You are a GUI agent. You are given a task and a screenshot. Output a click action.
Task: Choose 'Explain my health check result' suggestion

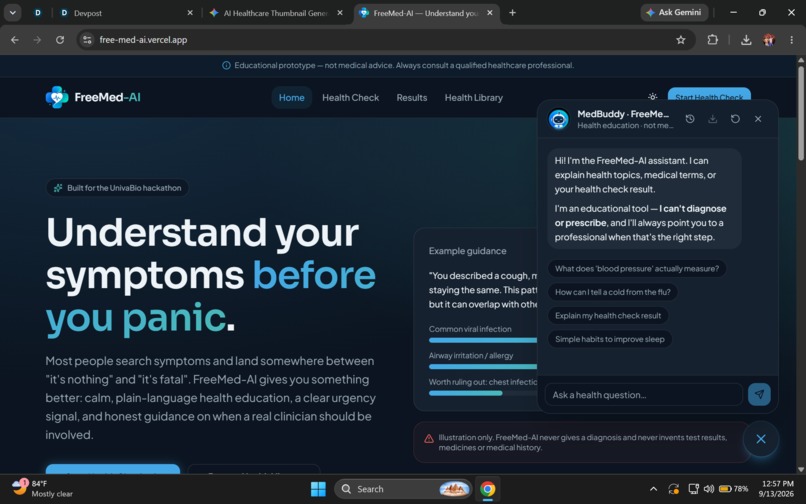click(x=608, y=315)
